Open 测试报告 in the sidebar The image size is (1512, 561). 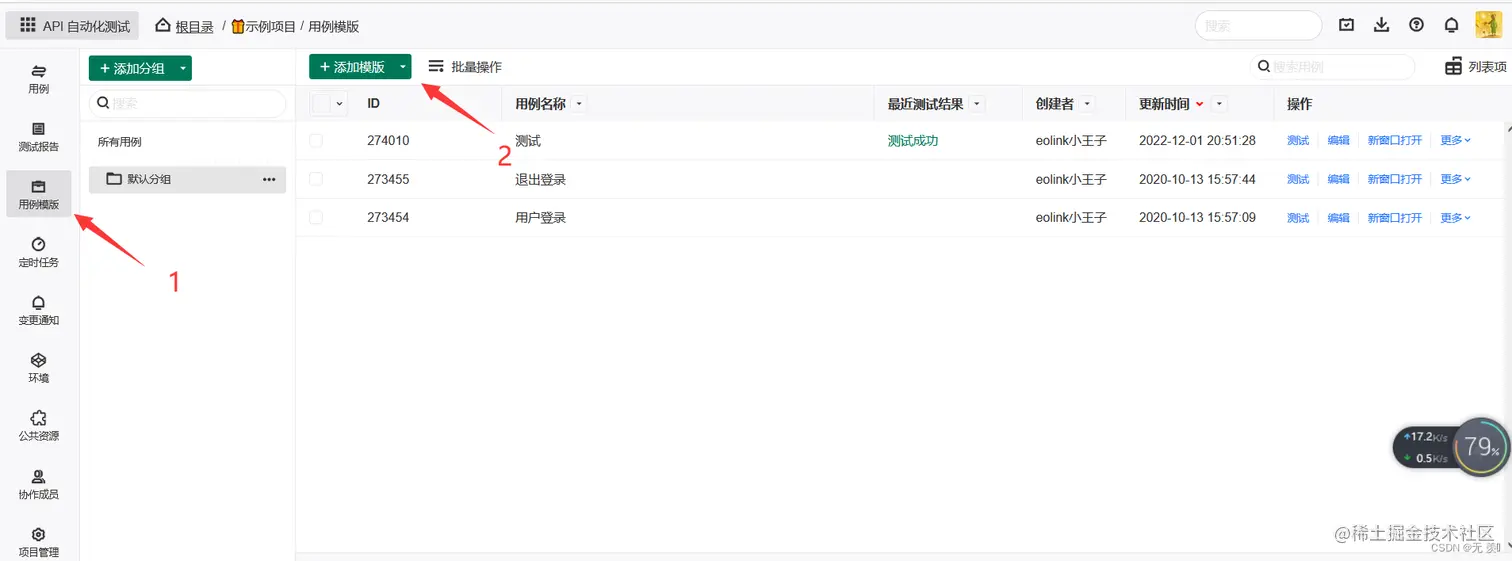point(39,138)
